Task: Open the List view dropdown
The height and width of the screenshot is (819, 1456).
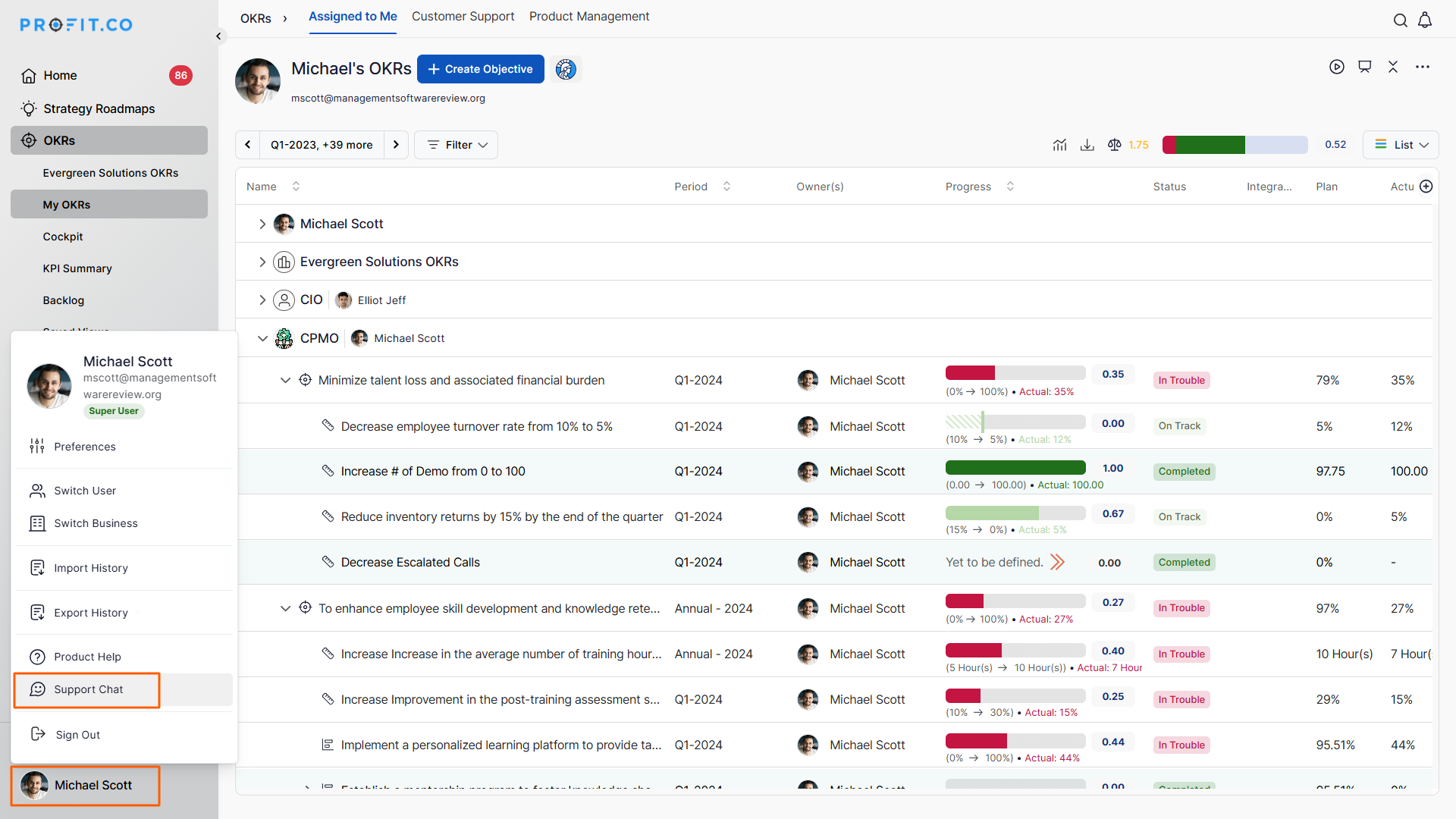Action: [x=1401, y=145]
